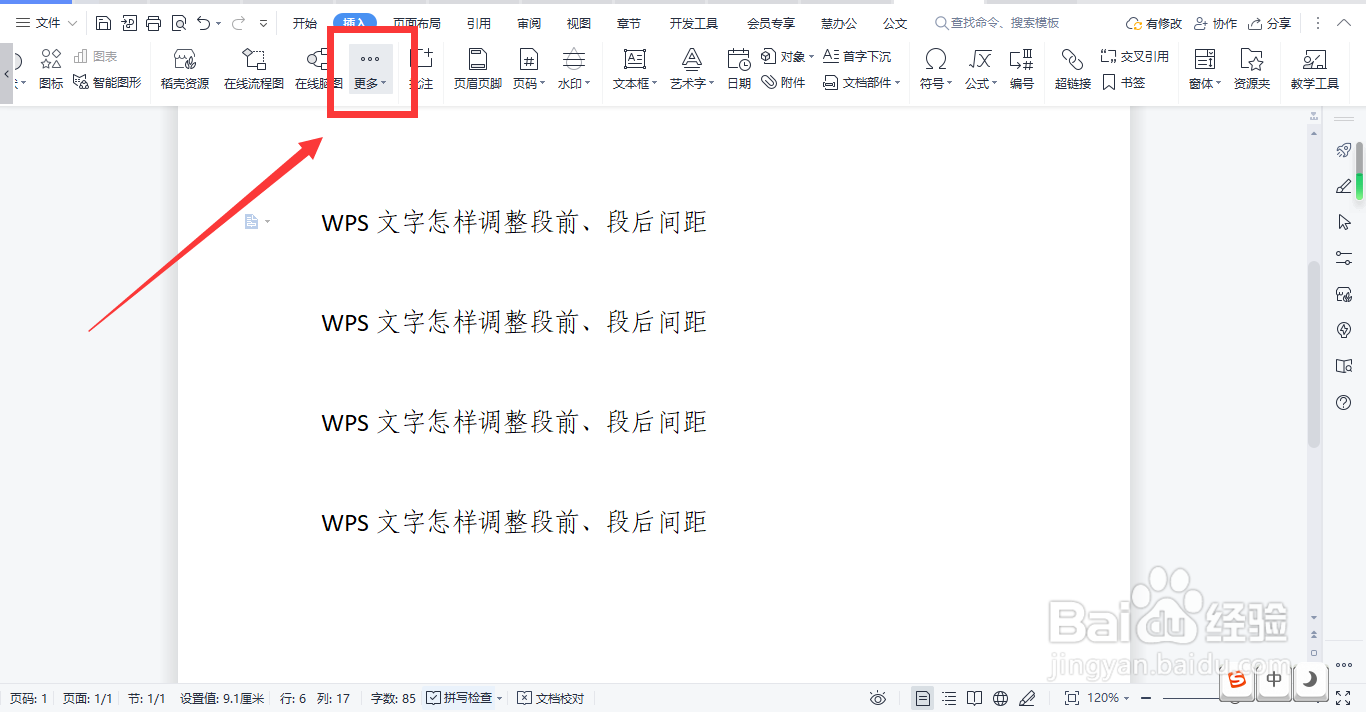Switch to reading view
The height and width of the screenshot is (712, 1366).
975,698
